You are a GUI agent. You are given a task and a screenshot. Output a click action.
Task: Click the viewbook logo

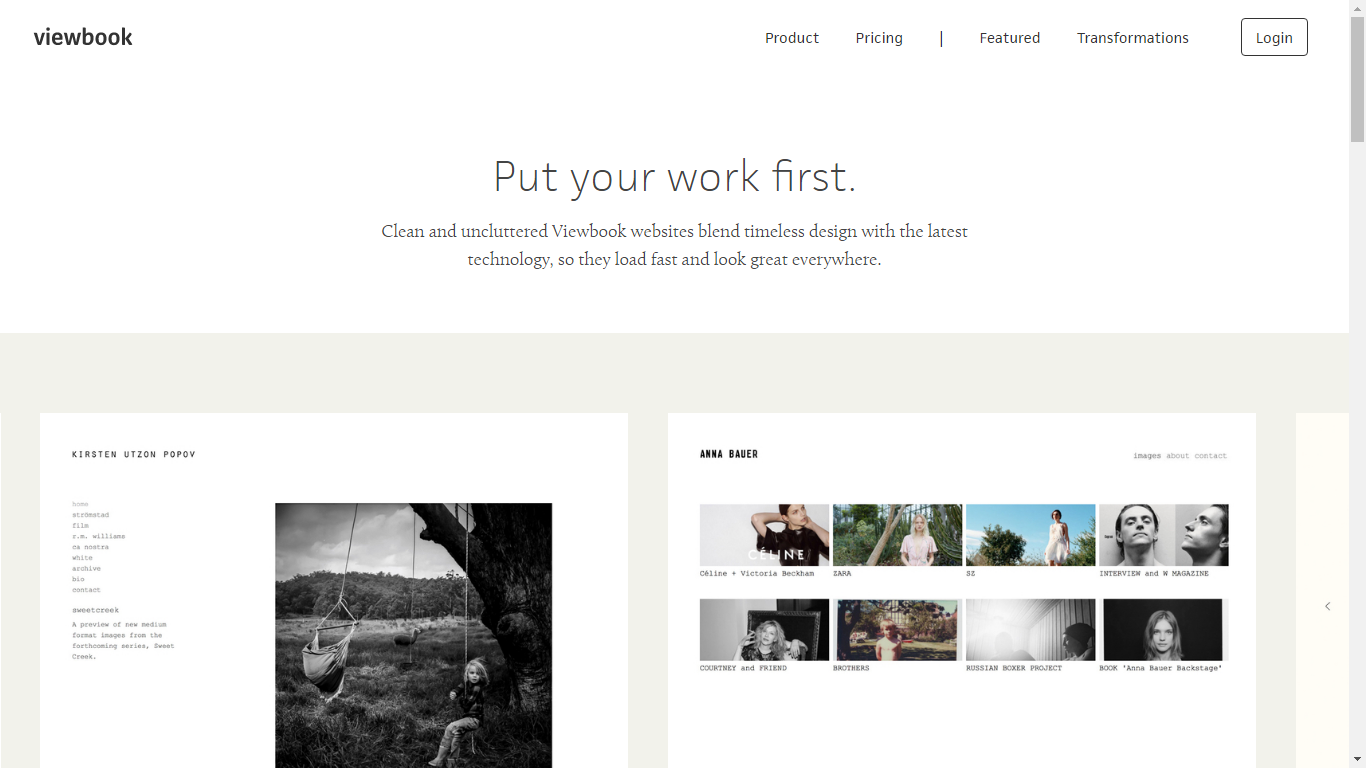tap(83, 37)
